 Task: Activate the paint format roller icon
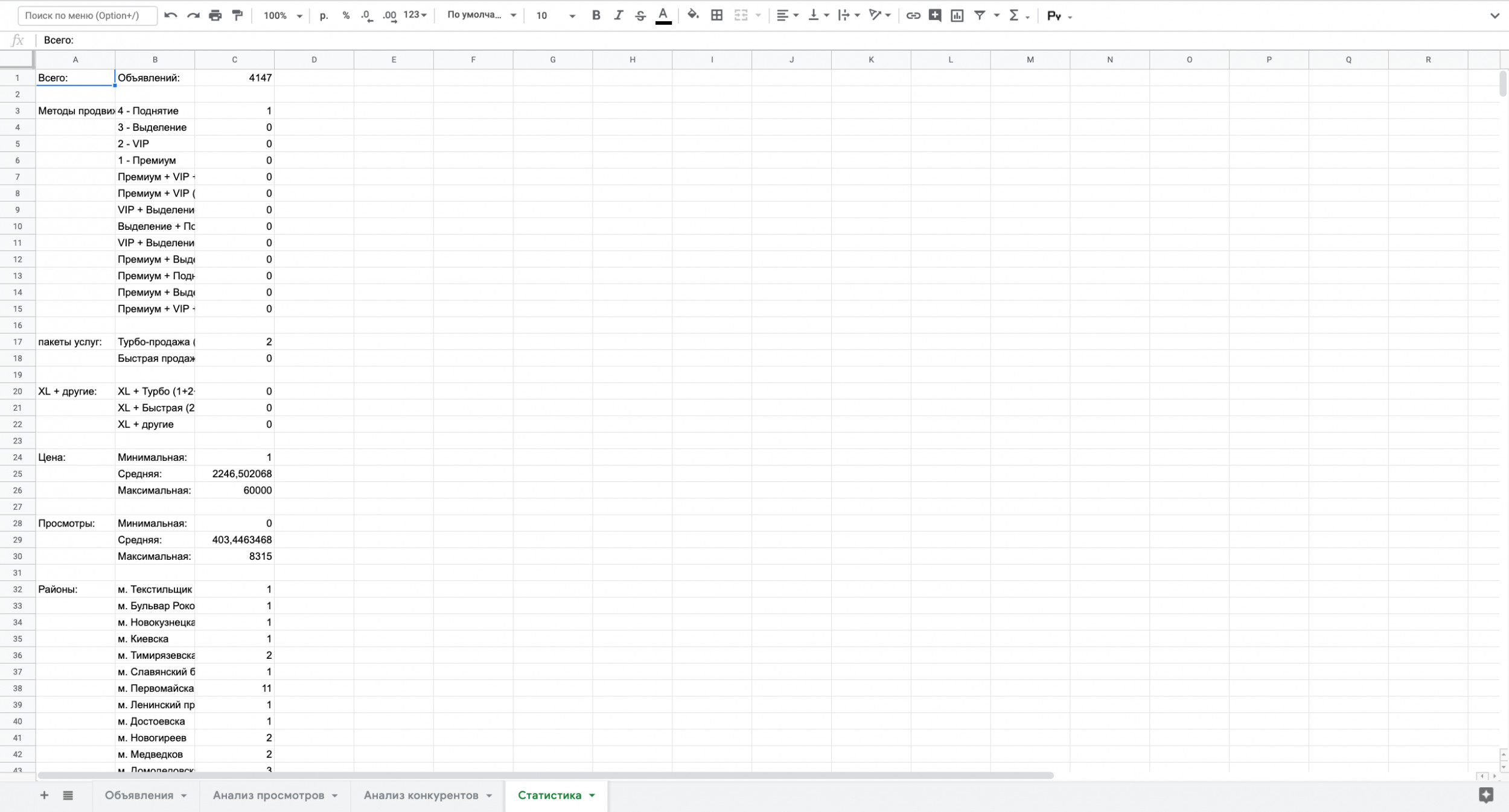pos(238,16)
